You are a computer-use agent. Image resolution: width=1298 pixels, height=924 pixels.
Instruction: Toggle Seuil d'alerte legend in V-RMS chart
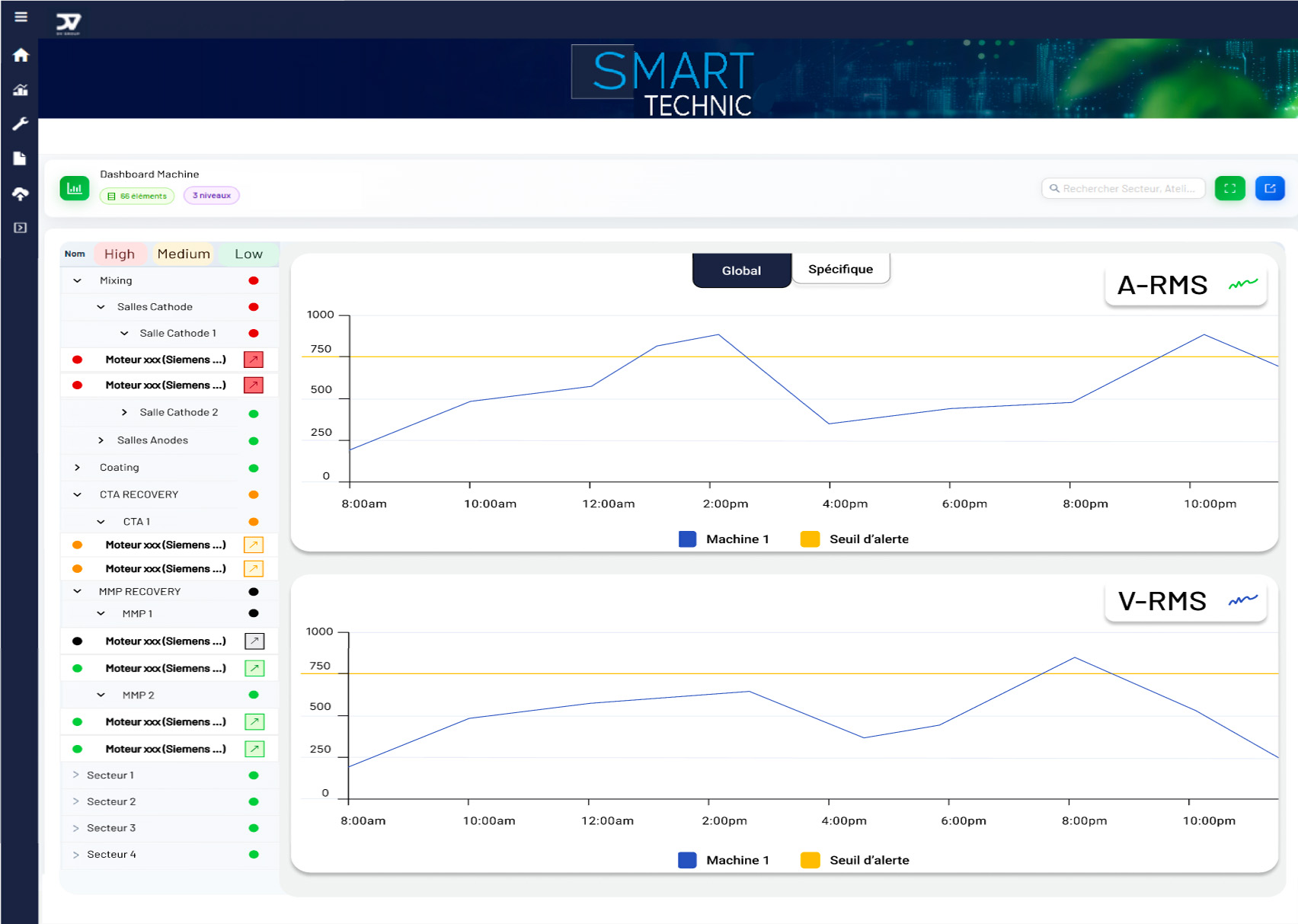pyautogui.click(x=855, y=860)
